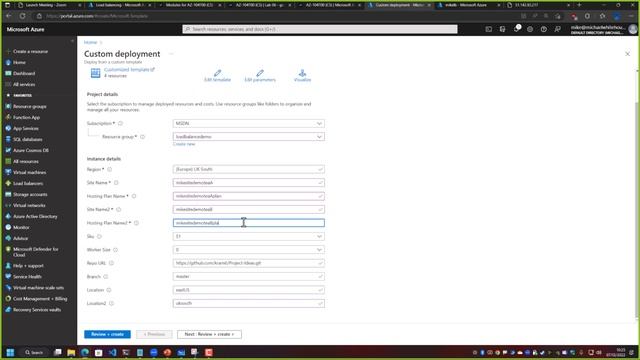Screen dimensions: 640x360
Task: Click in the Site Name field
Action: pyautogui.click(x=249, y=183)
